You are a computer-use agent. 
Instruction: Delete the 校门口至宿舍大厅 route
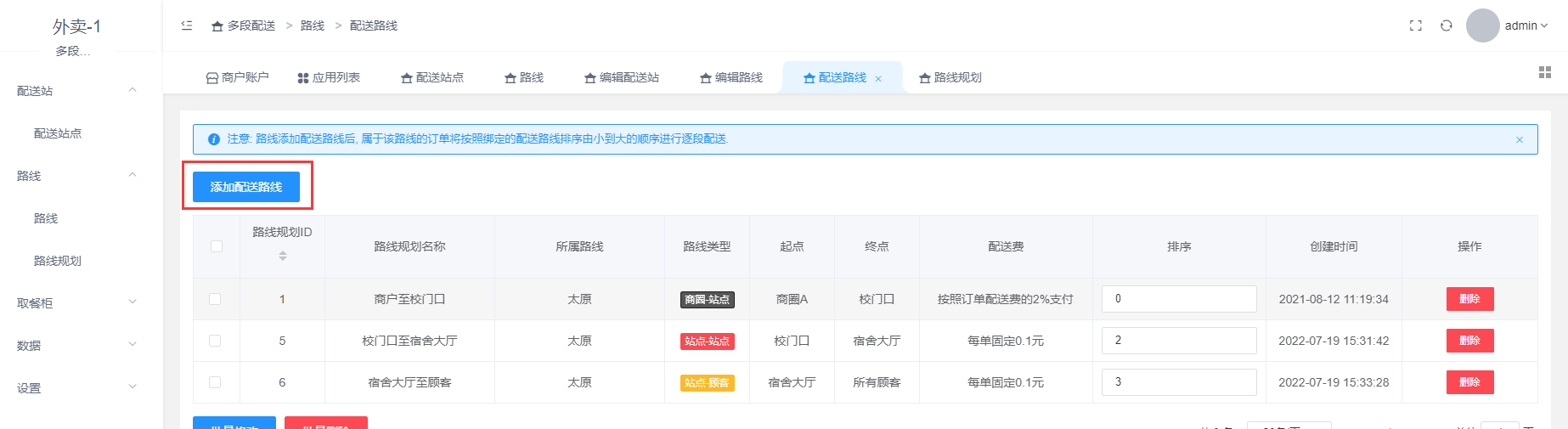coord(1469,341)
